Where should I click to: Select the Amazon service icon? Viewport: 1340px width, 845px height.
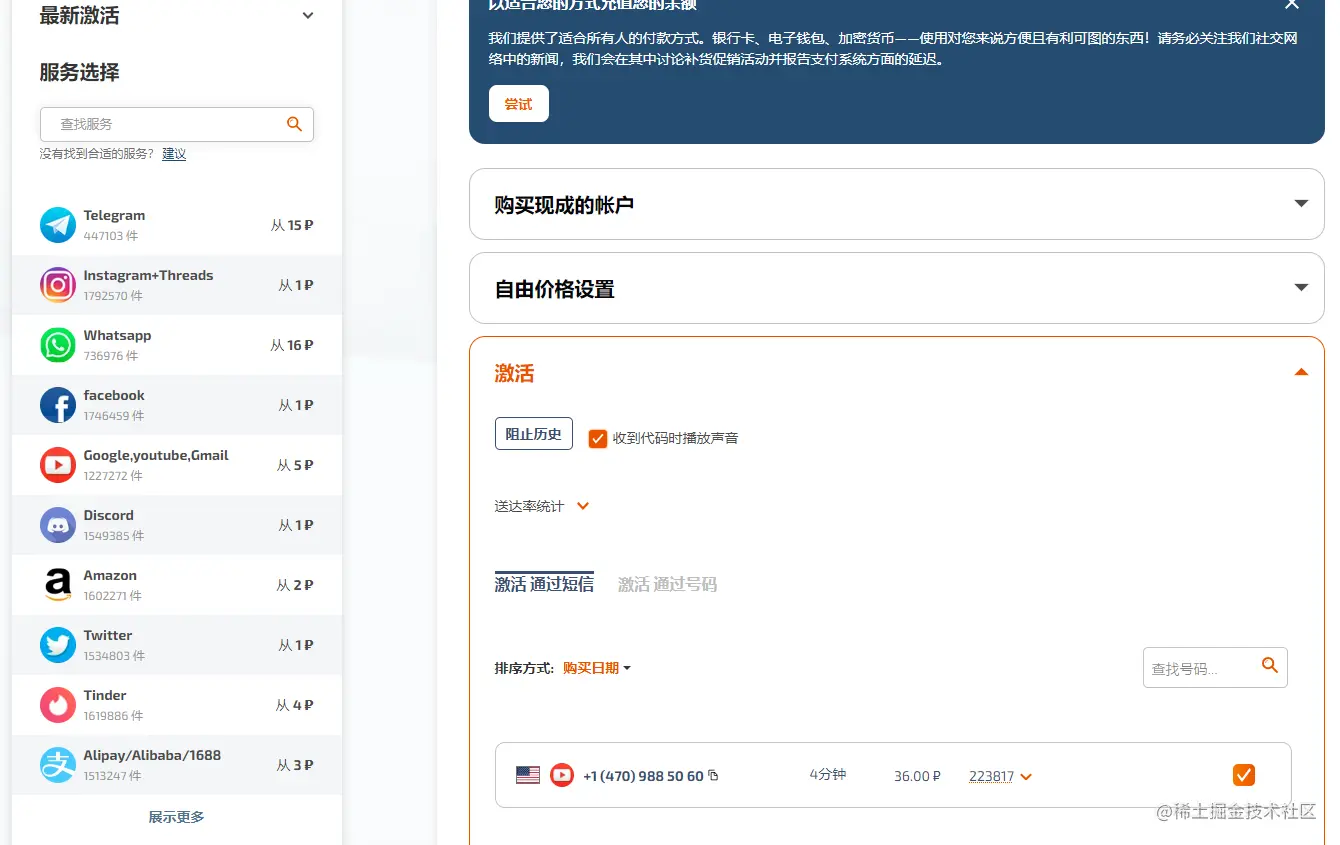tap(57, 585)
